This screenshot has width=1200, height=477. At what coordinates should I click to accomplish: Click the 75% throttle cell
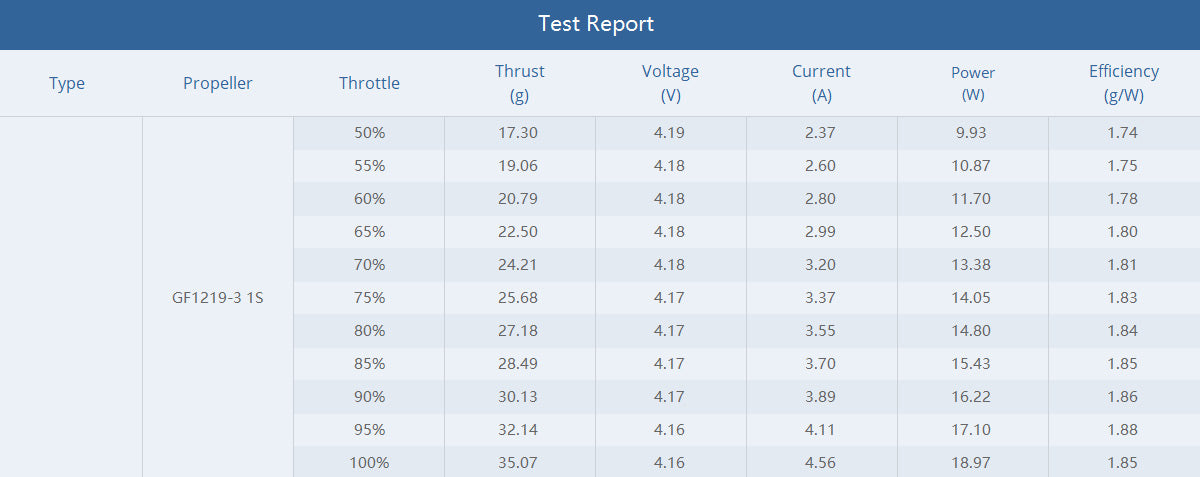(369, 298)
